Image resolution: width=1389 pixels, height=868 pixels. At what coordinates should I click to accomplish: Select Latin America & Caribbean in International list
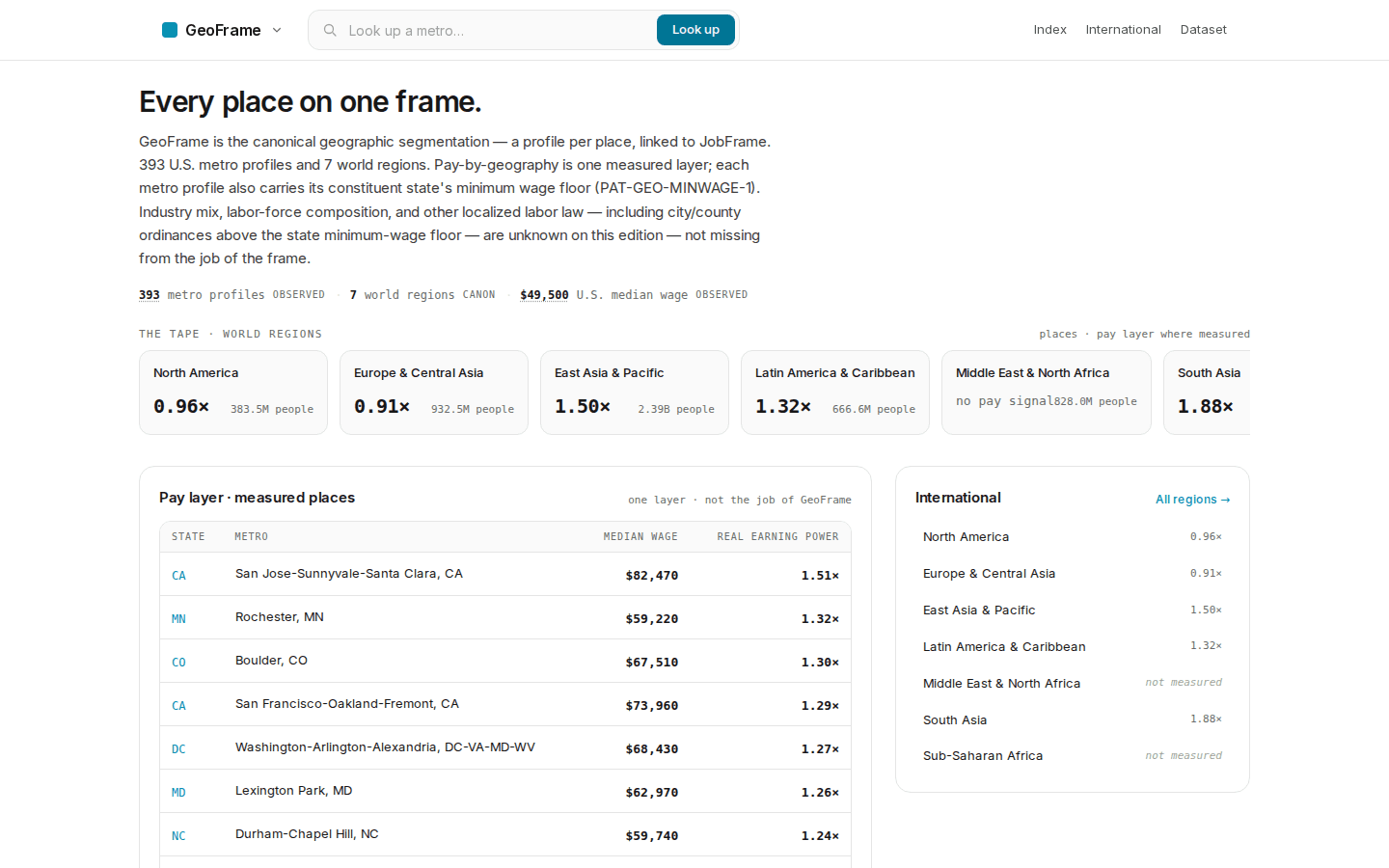1073,647
